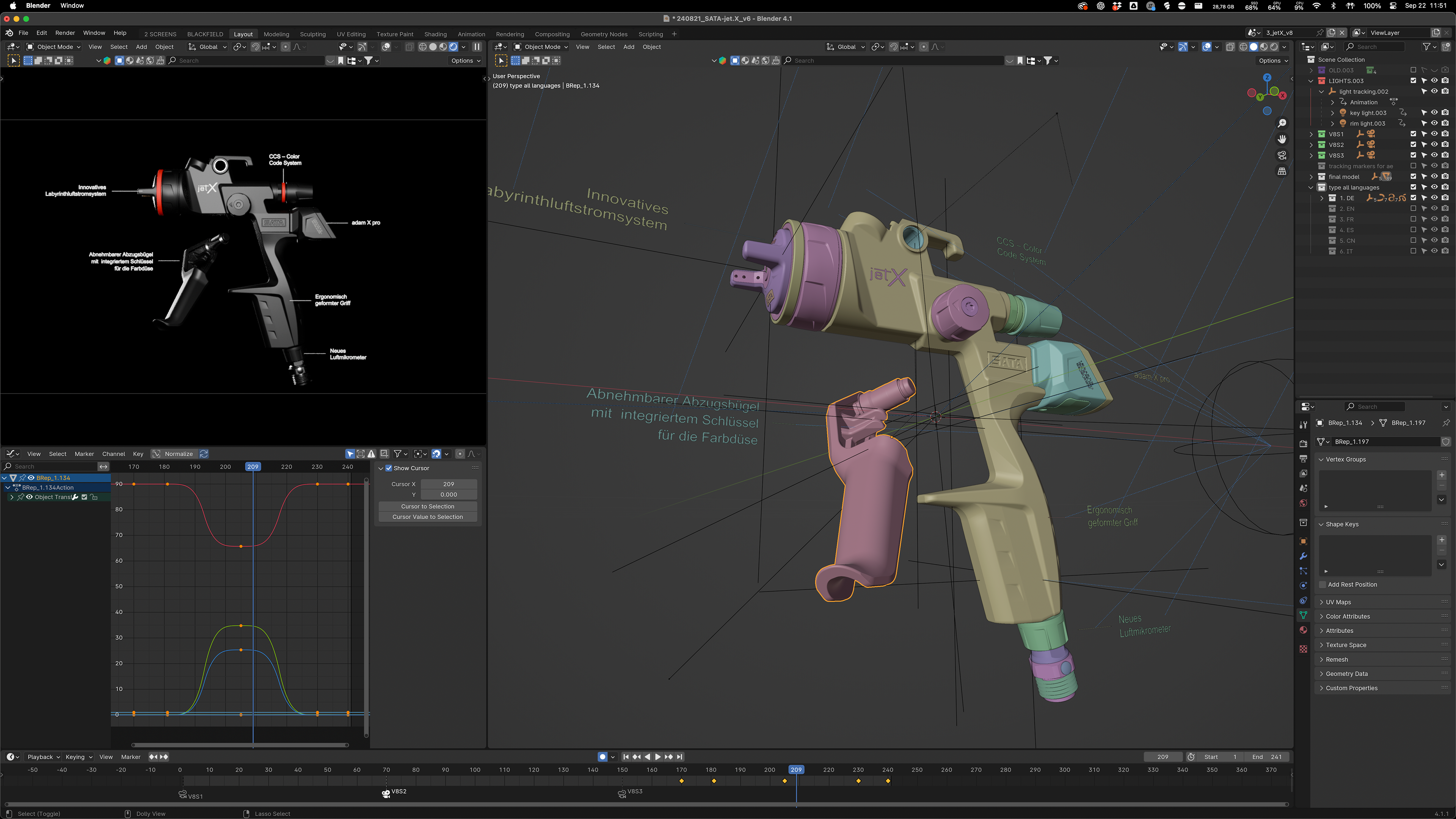Expand the OLD.003 collection
This screenshot has width=1456, height=819.
pyautogui.click(x=1311, y=70)
